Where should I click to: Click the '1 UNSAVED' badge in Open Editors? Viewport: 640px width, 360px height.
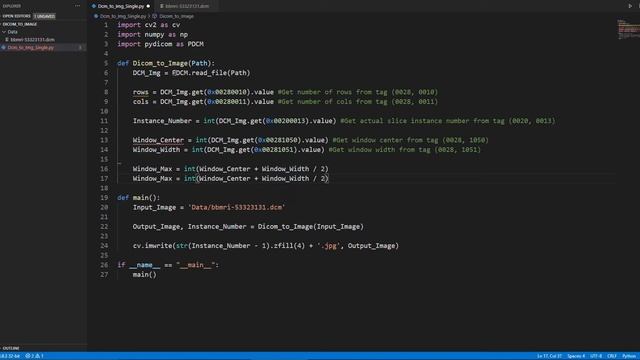point(44,16)
